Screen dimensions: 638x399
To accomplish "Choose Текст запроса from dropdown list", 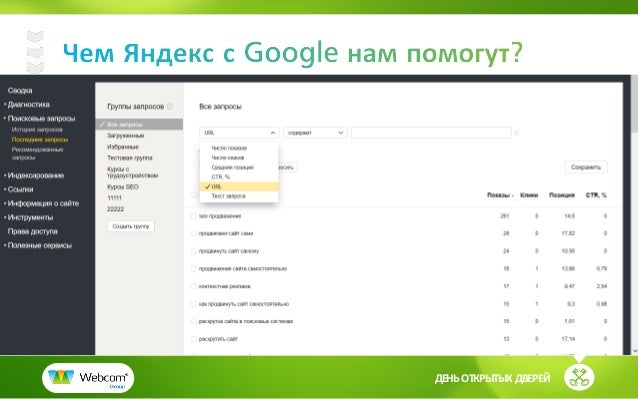I will pos(228,196).
